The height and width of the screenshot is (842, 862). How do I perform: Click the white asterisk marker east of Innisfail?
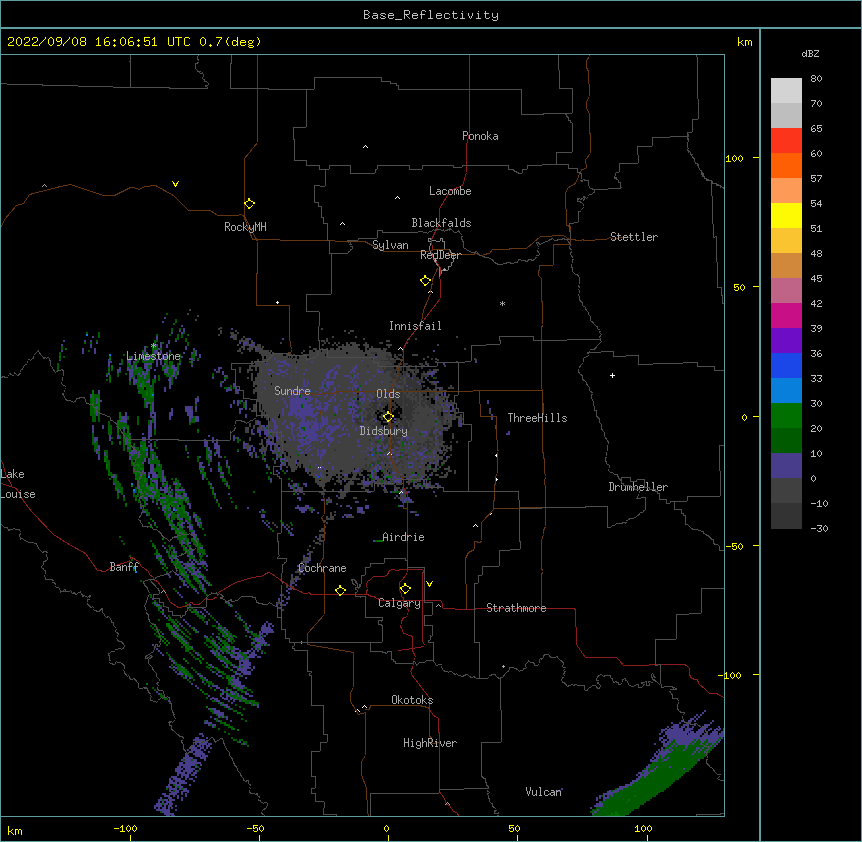coord(502,303)
